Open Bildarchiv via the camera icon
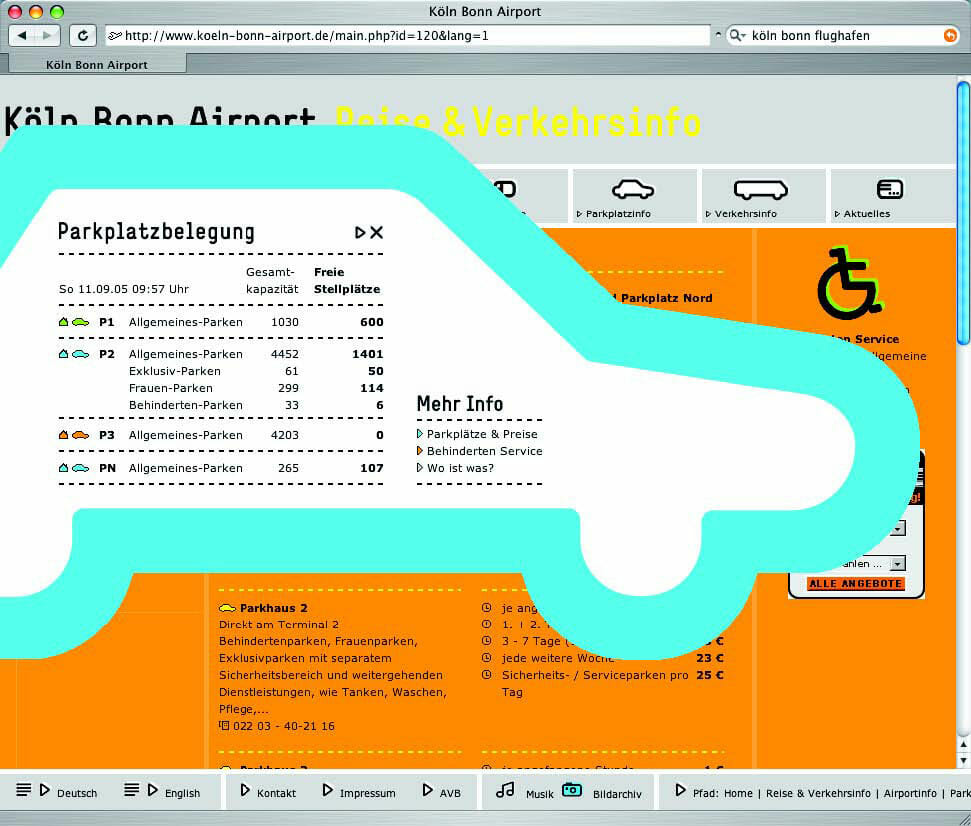The image size is (971, 826). tap(570, 790)
